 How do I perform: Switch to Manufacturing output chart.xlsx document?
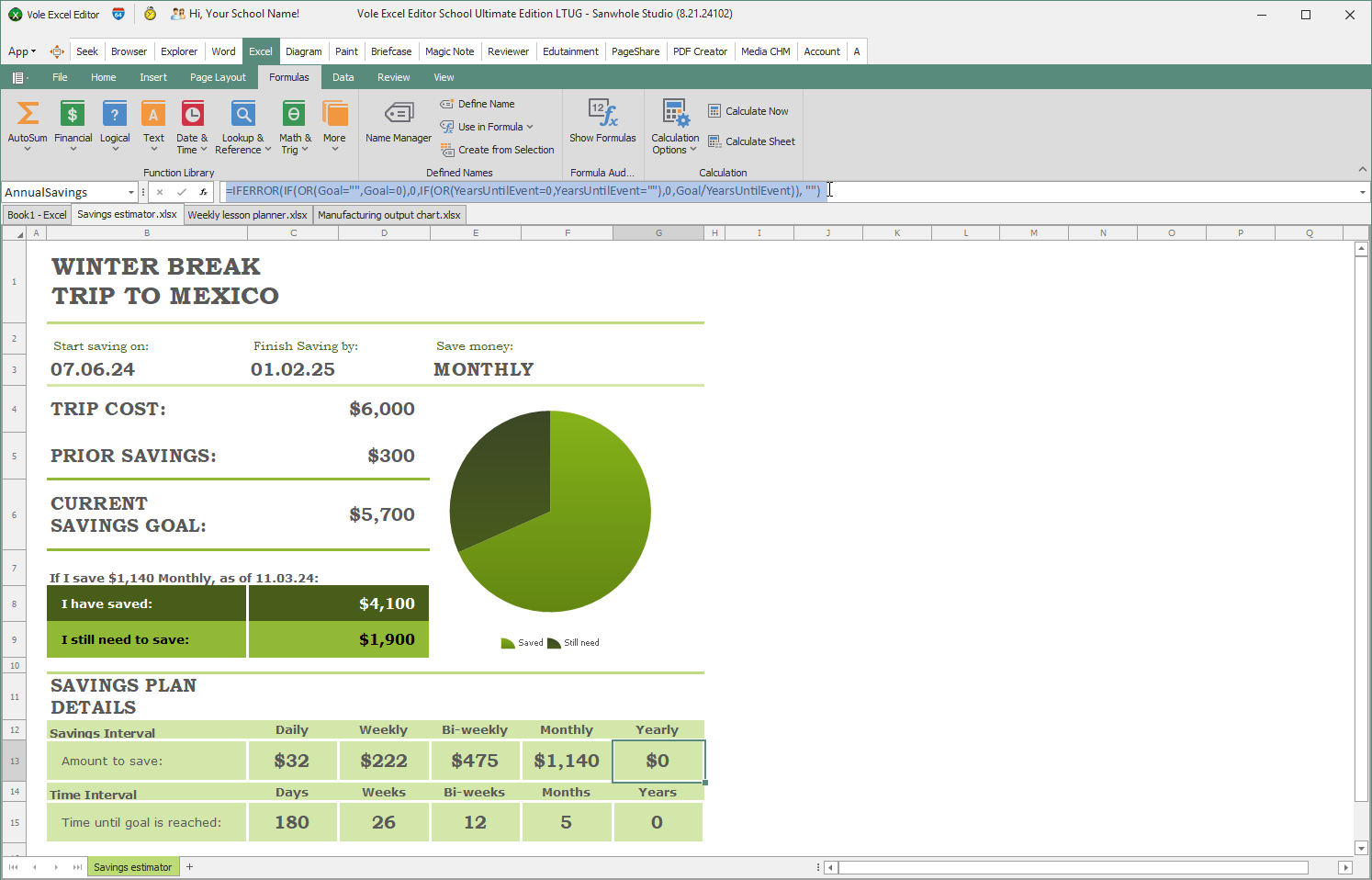[x=389, y=215]
